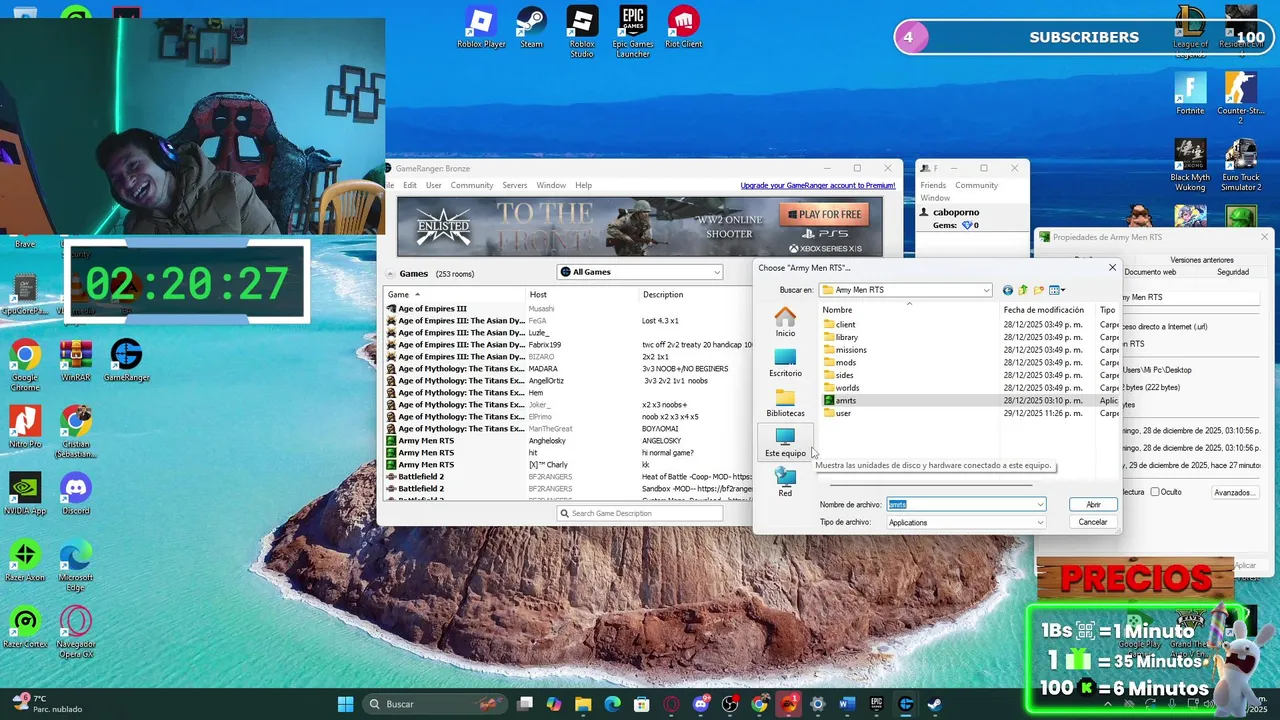Select Inicio in the file dialog sidebar
The height and width of the screenshot is (720, 1280).
coord(785,322)
